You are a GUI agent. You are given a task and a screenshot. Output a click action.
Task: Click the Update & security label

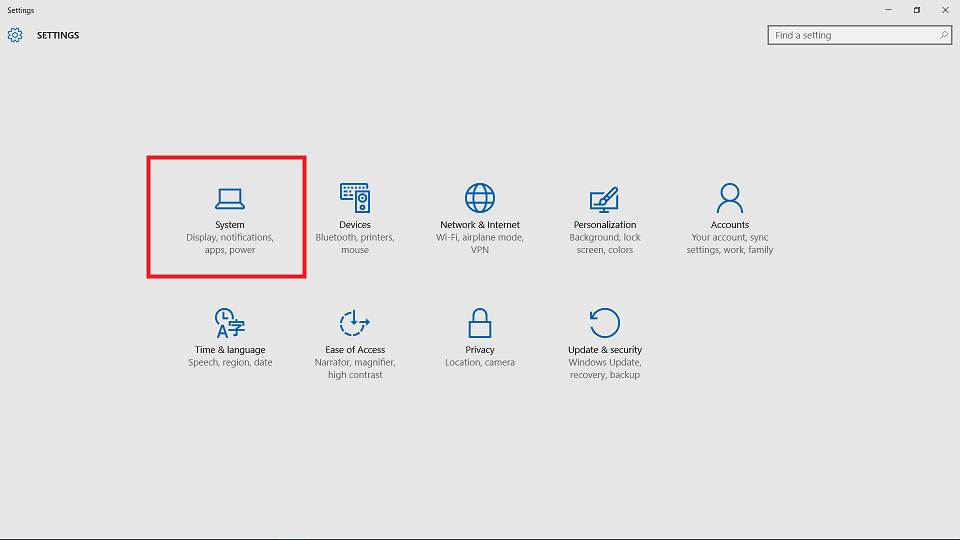604,350
